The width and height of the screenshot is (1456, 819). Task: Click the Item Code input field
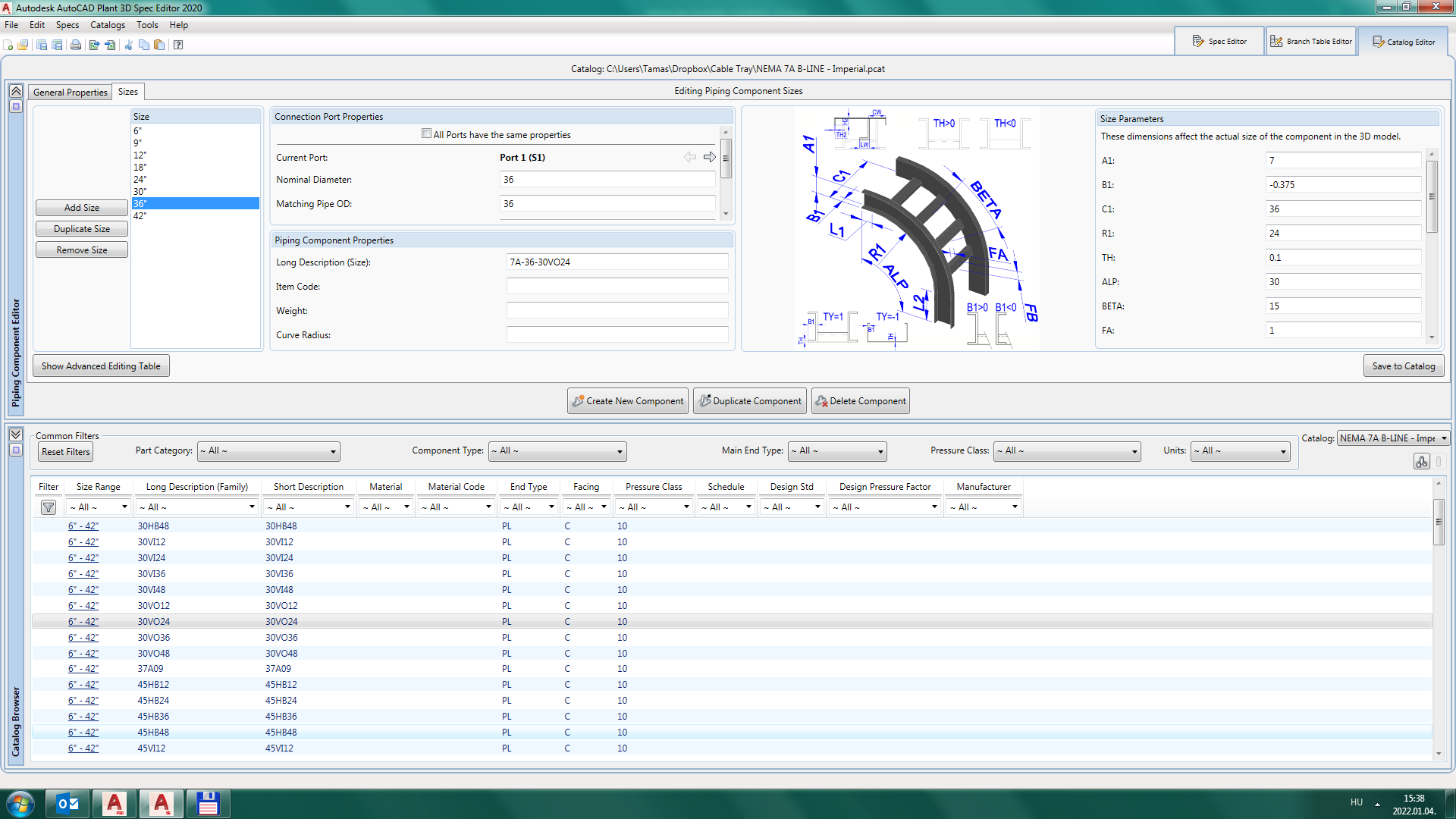pyautogui.click(x=617, y=287)
